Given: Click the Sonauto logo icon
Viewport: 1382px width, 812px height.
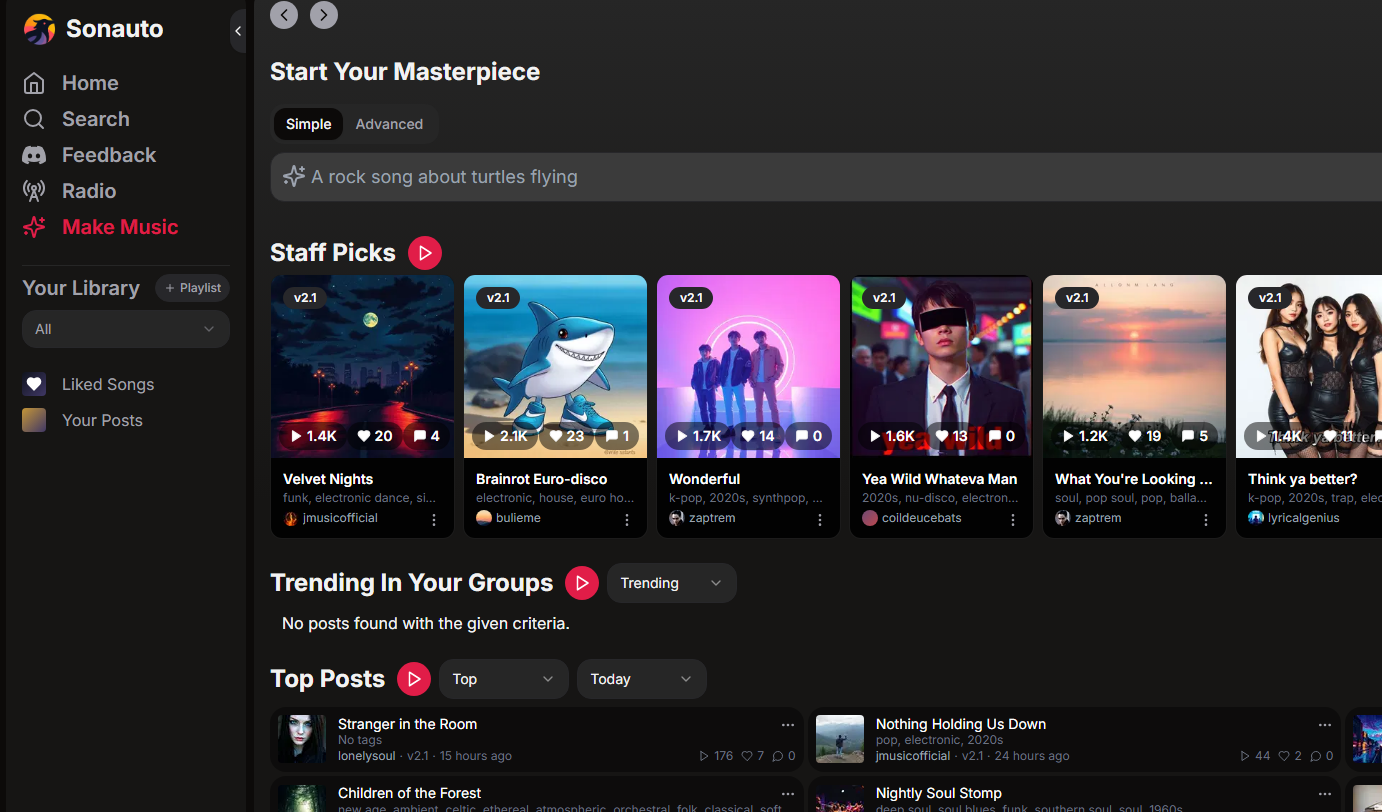Looking at the screenshot, I should 39,29.
